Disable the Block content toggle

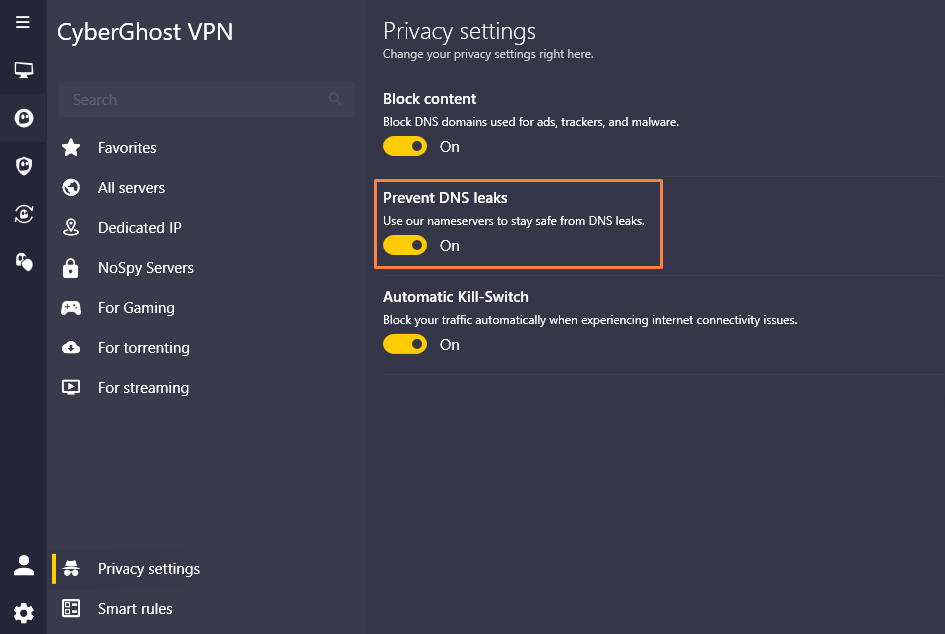(x=404, y=146)
